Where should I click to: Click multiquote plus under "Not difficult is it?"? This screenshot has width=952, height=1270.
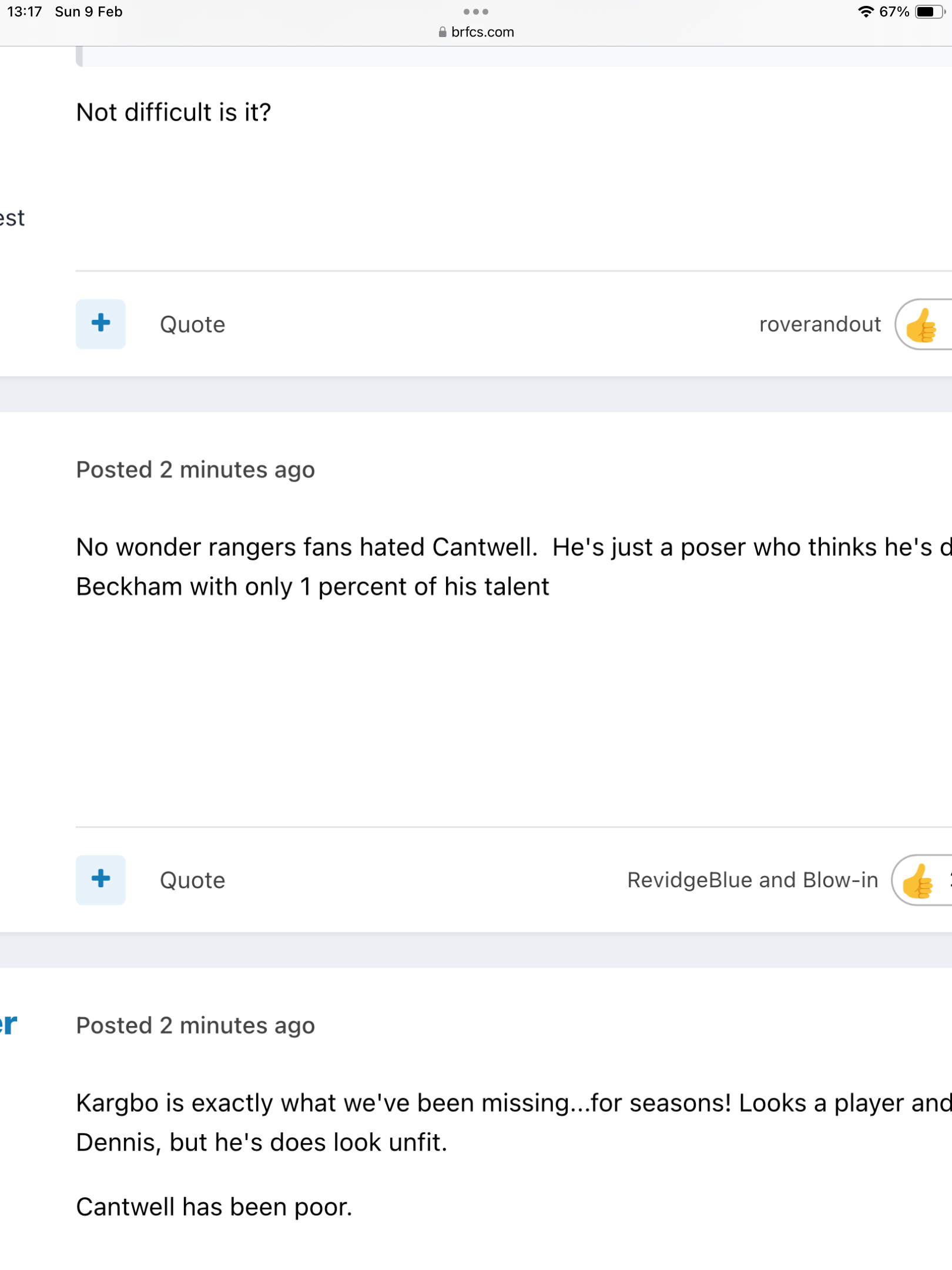pos(100,324)
